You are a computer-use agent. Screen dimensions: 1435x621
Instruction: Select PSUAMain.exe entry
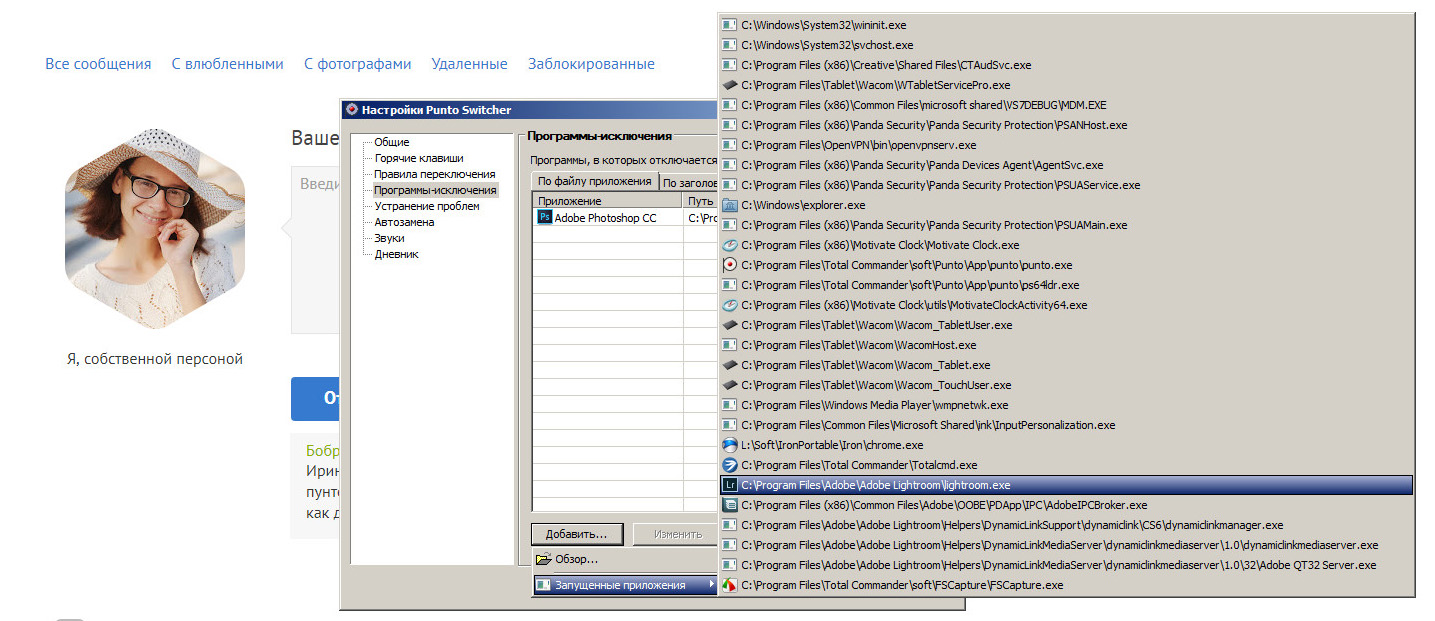coord(1066,225)
